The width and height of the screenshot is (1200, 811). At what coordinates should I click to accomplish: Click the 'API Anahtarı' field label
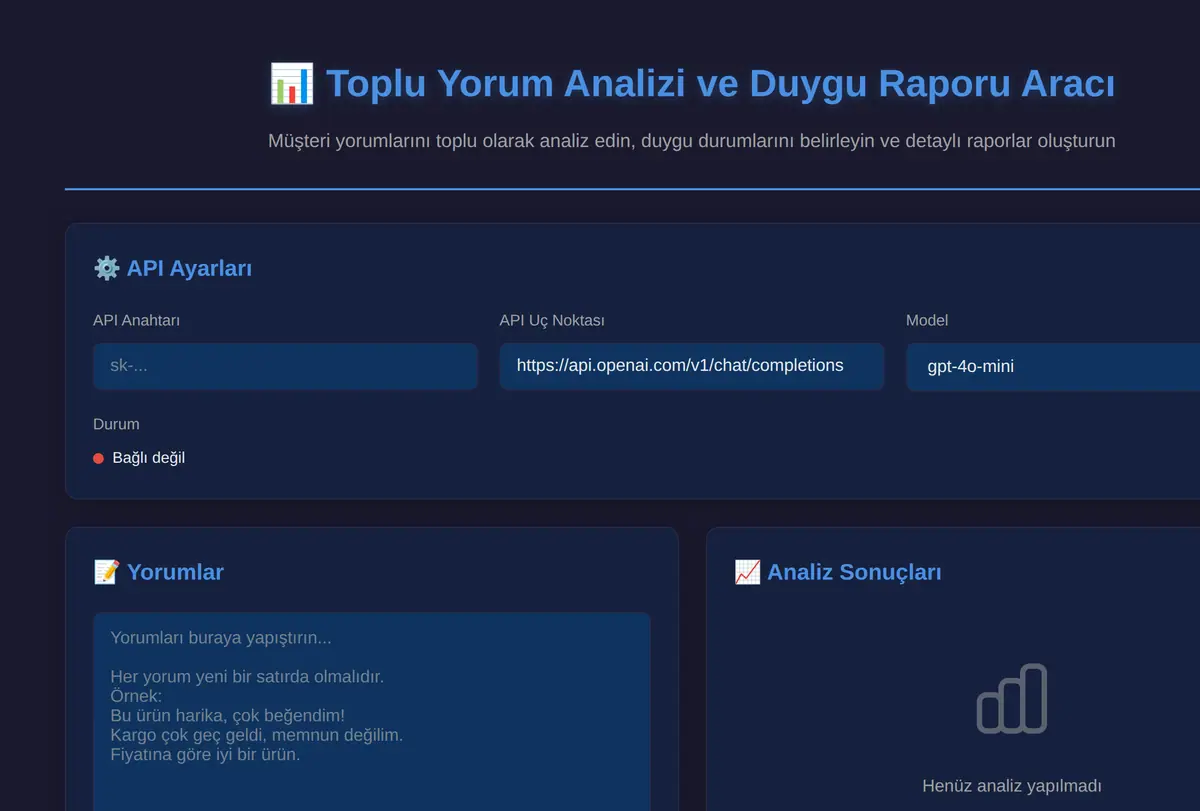tap(136, 320)
